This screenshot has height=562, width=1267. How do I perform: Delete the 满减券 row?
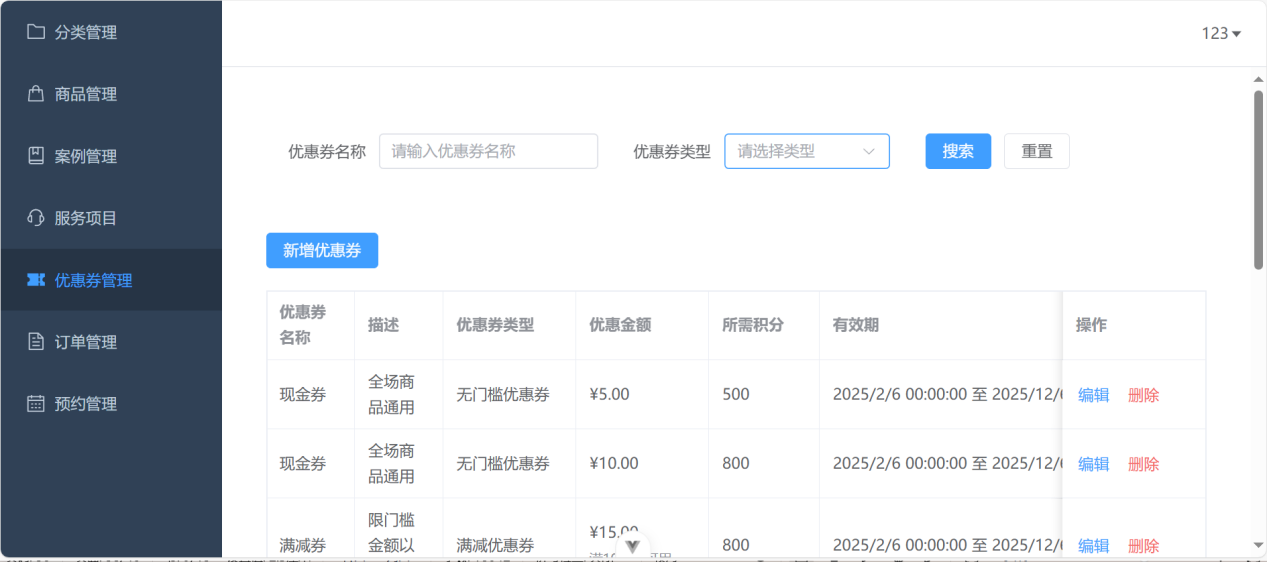click(x=1144, y=546)
